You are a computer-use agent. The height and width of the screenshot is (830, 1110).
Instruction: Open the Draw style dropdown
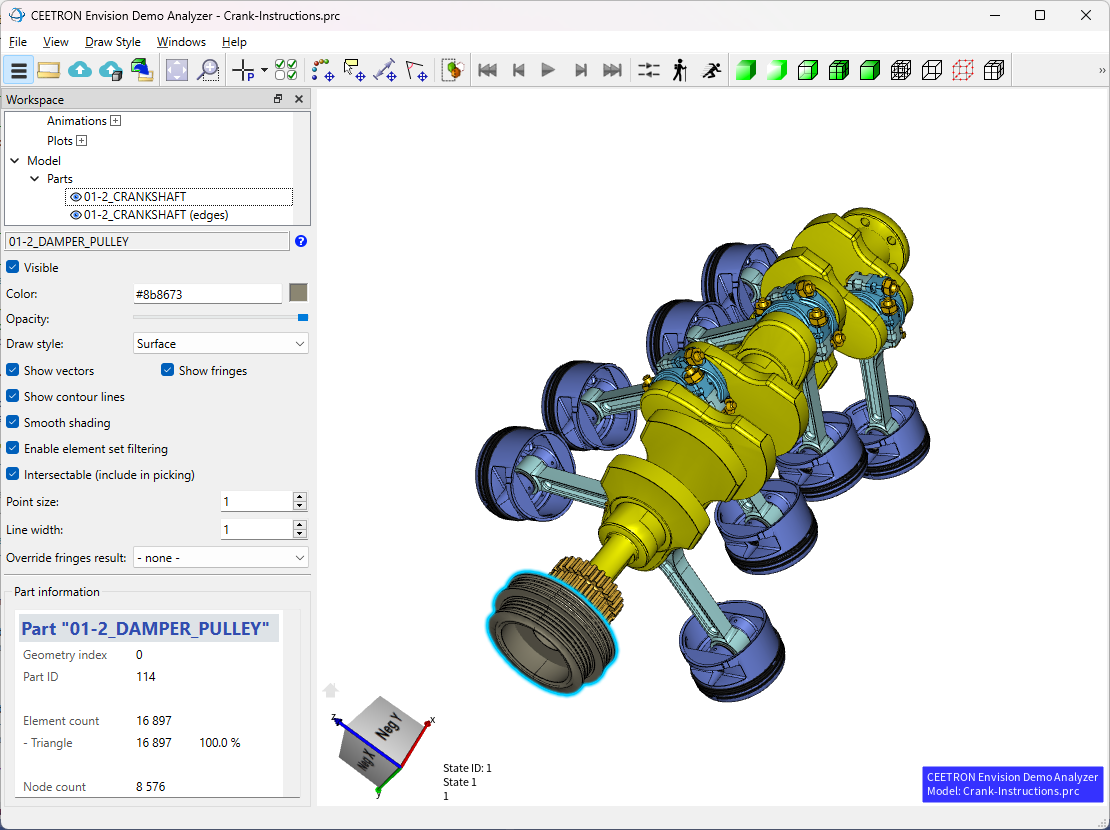coord(221,344)
